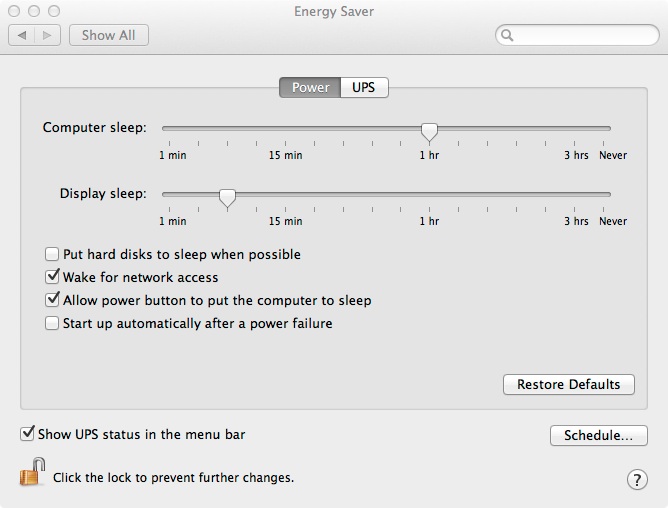This screenshot has width=668, height=508.
Task: Uncheck Show UPS status in the menu bar
Action: click(x=27, y=434)
